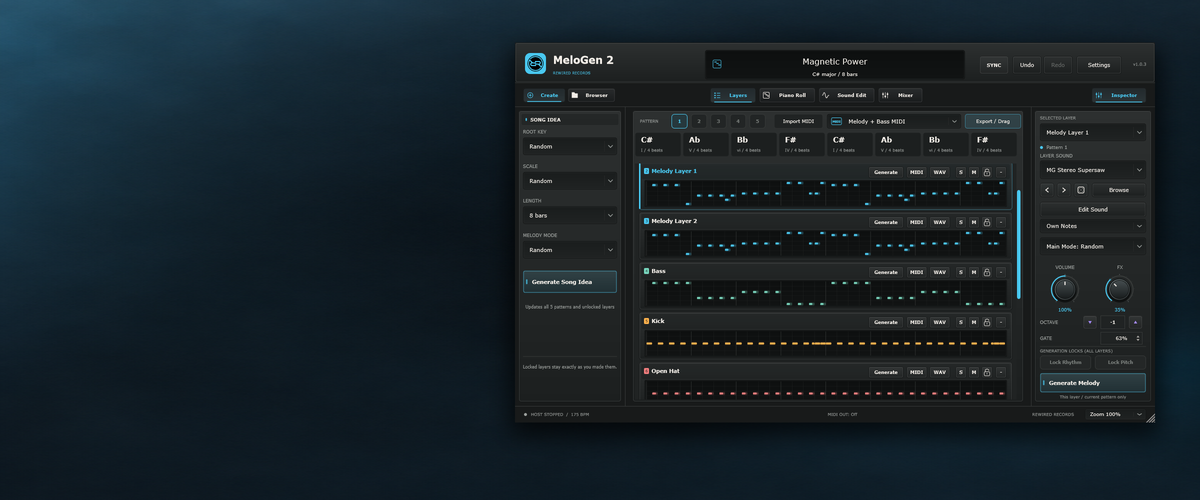Lock the Kick layer
Image resolution: width=1200 pixels, height=500 pixels.
coord(987,322)
